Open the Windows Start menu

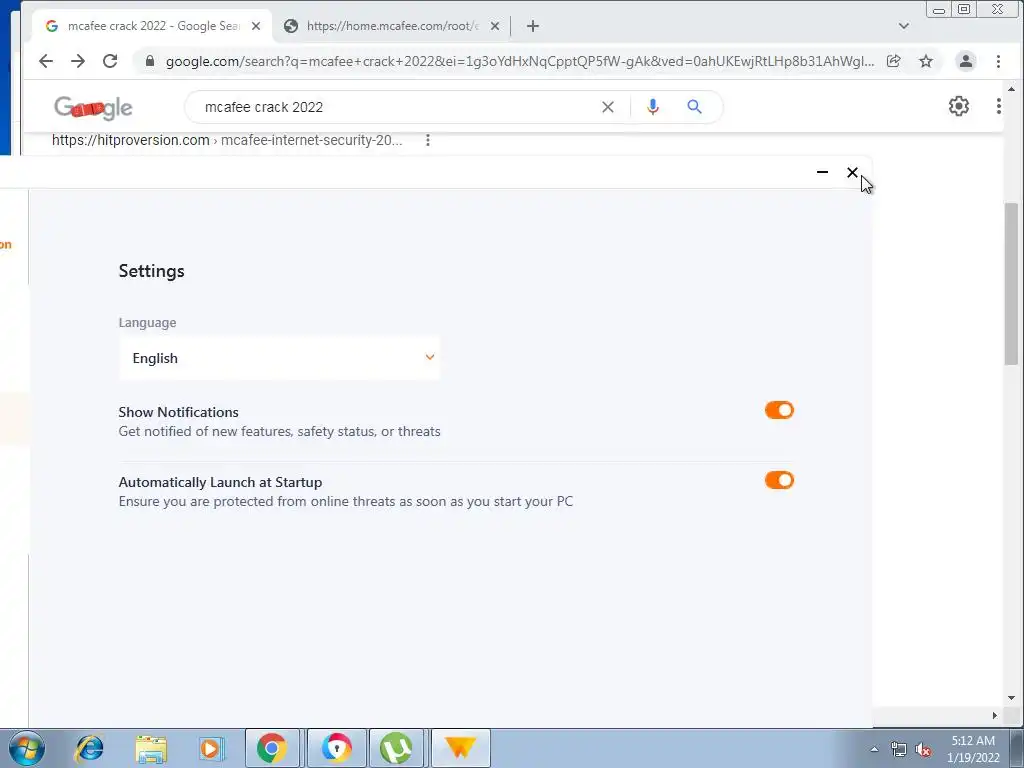pos(26,748)
